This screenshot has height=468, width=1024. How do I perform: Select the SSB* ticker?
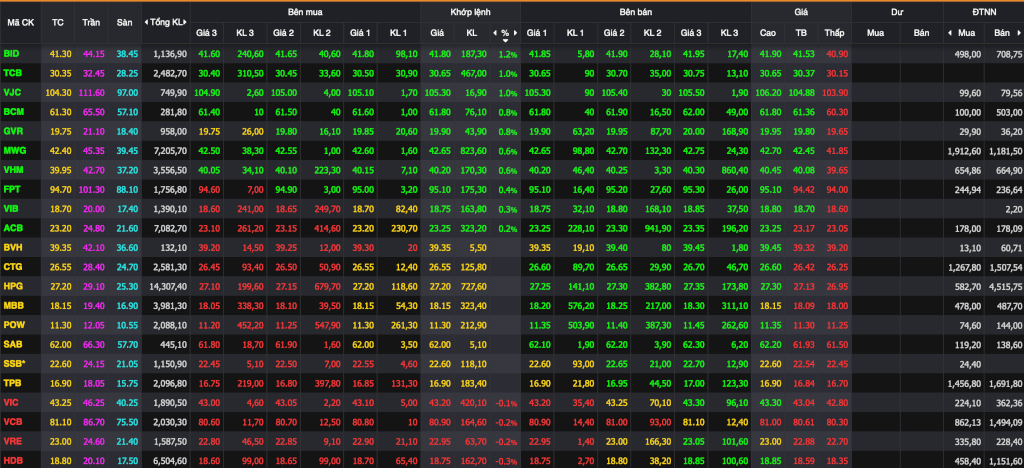coord(14,364)
